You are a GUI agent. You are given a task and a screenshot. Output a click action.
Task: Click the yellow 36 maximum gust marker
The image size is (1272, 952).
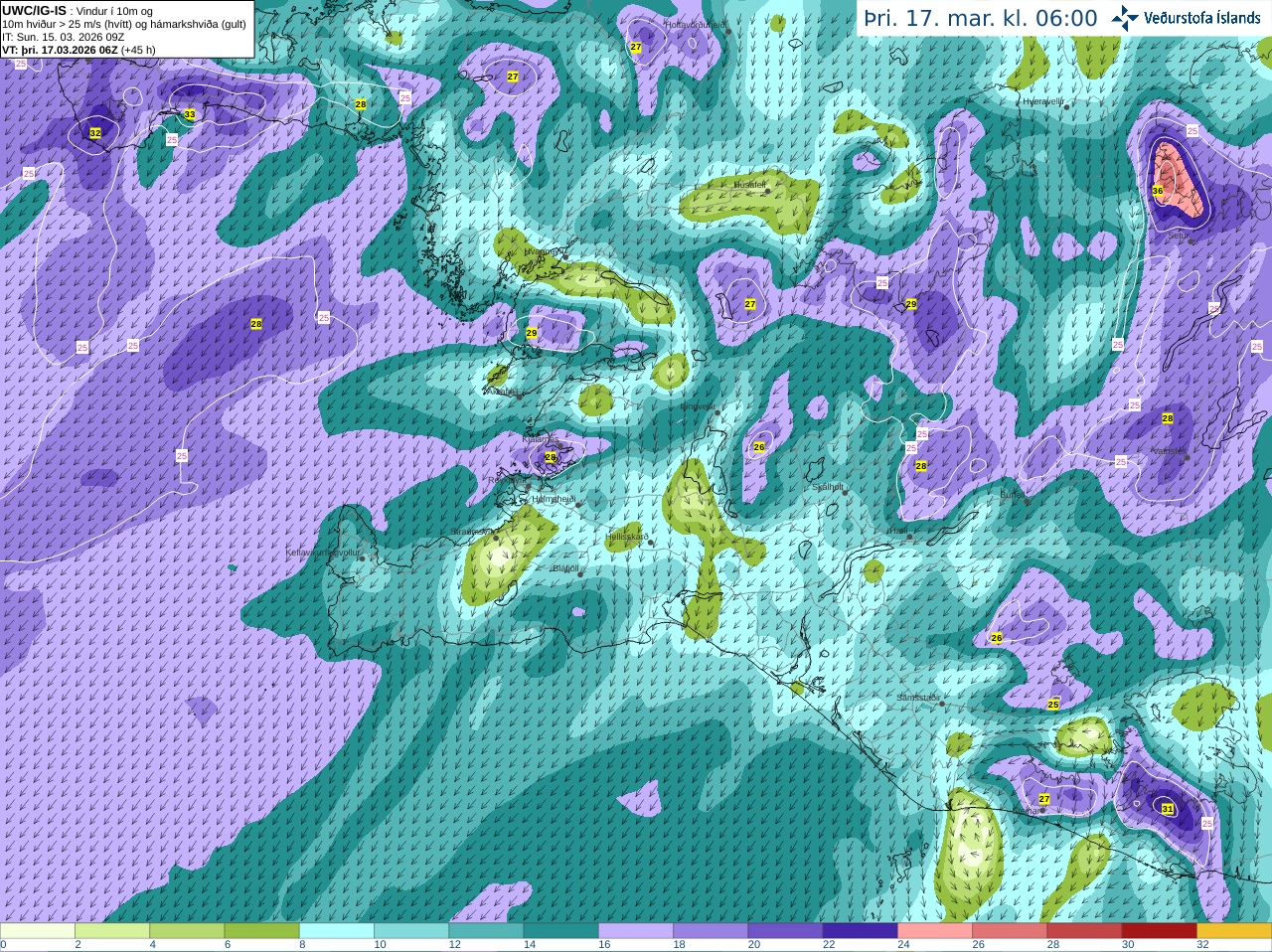point(1158,191)
